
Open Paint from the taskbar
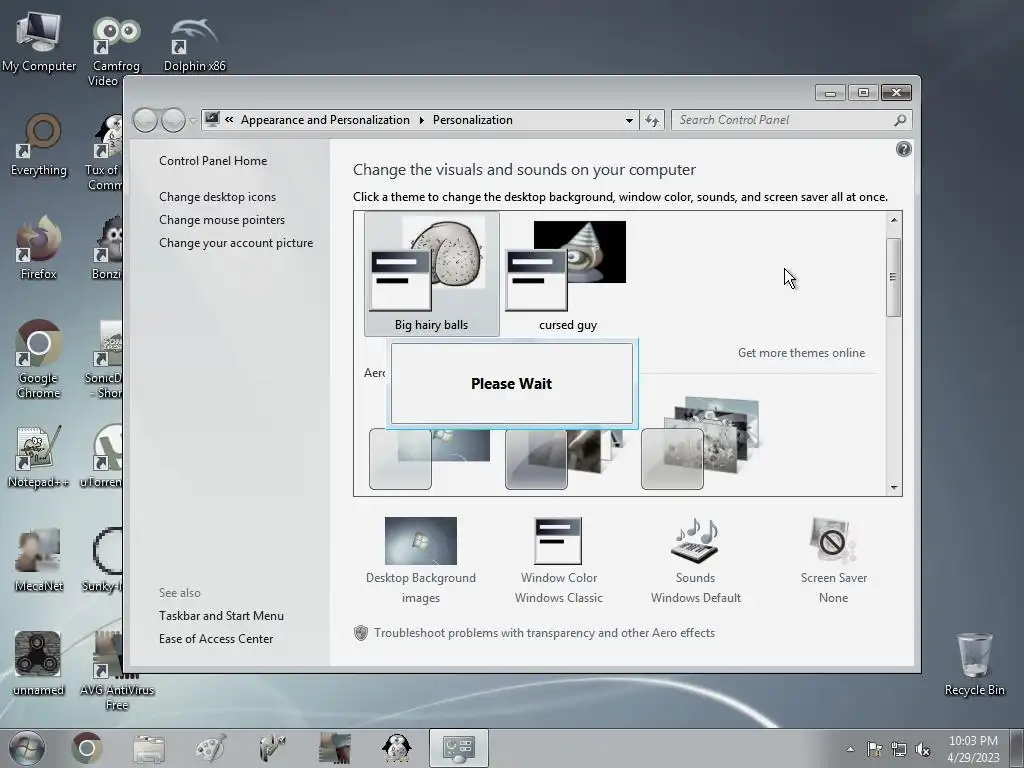[x=211, y=748]
